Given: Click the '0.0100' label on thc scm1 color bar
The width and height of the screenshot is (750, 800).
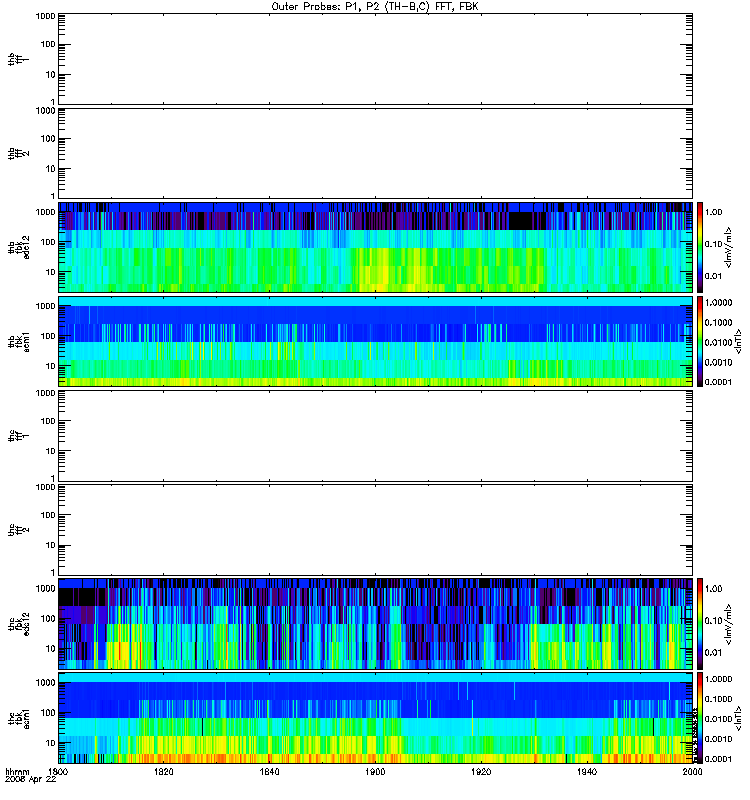Looking at the screenshot, I should click(x=718, y=719).
